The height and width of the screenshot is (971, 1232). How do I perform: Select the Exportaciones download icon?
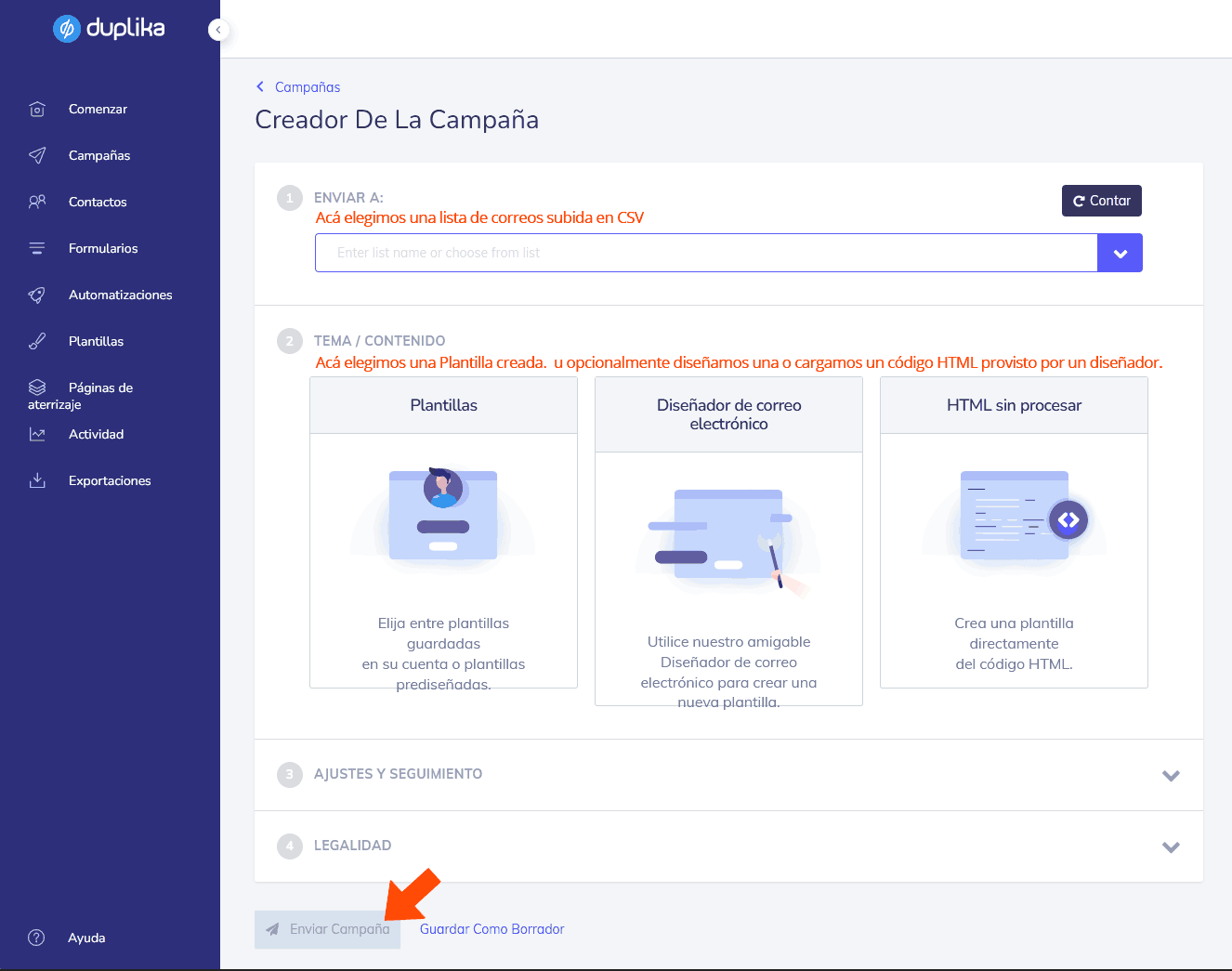tap(35, 480)
